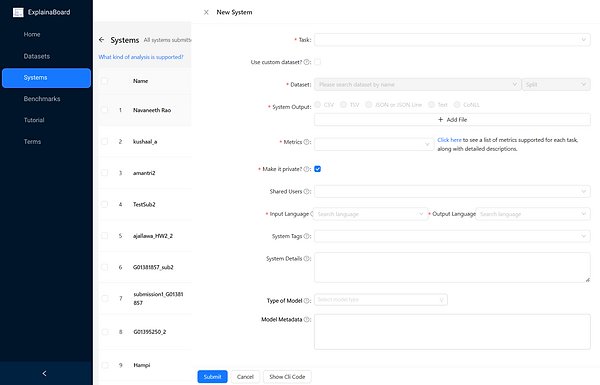600x385 pixels.
Task: Open the Benchmarks page
Action: click(x=46, y=99)
